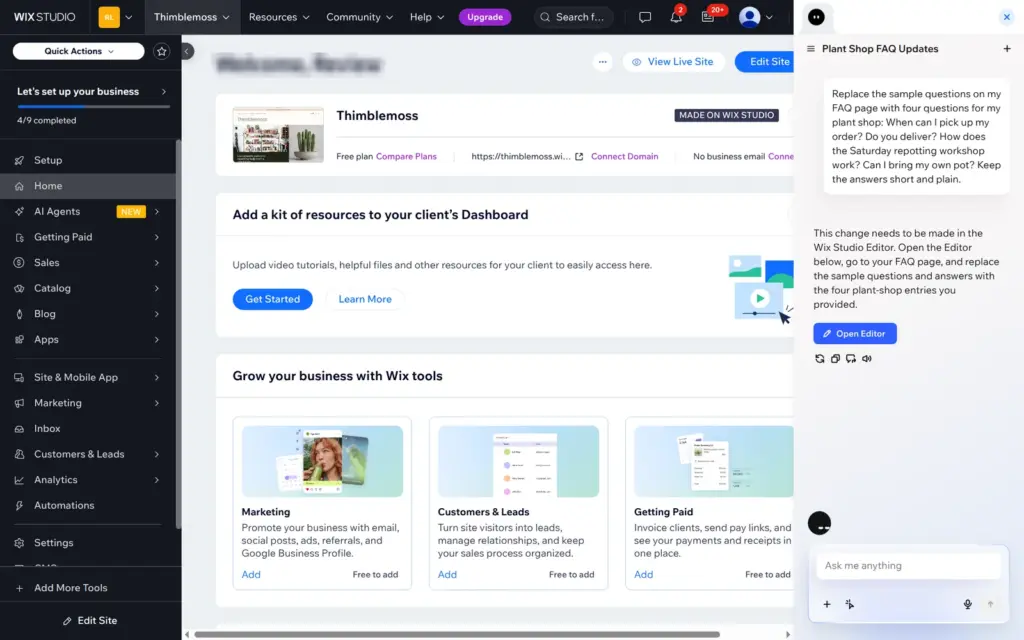
Task: Click the Get Started button
Action: click(x=272, y=299)
